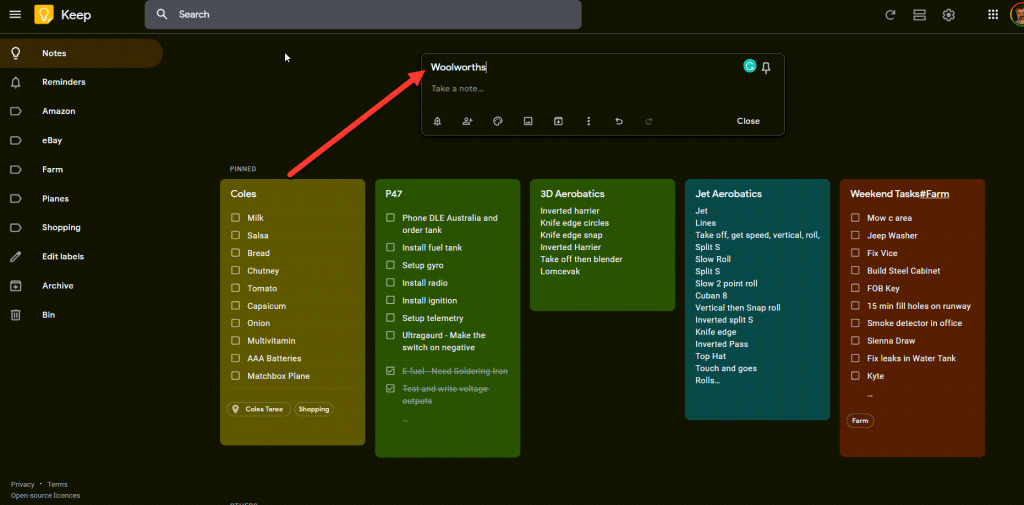Open the P47 note title
Viewport: 1024px width, 505px height.
tap(393, 194)
